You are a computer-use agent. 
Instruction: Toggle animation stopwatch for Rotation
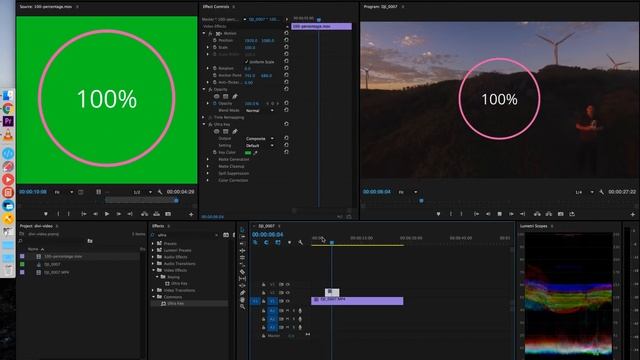click(215, 68)
